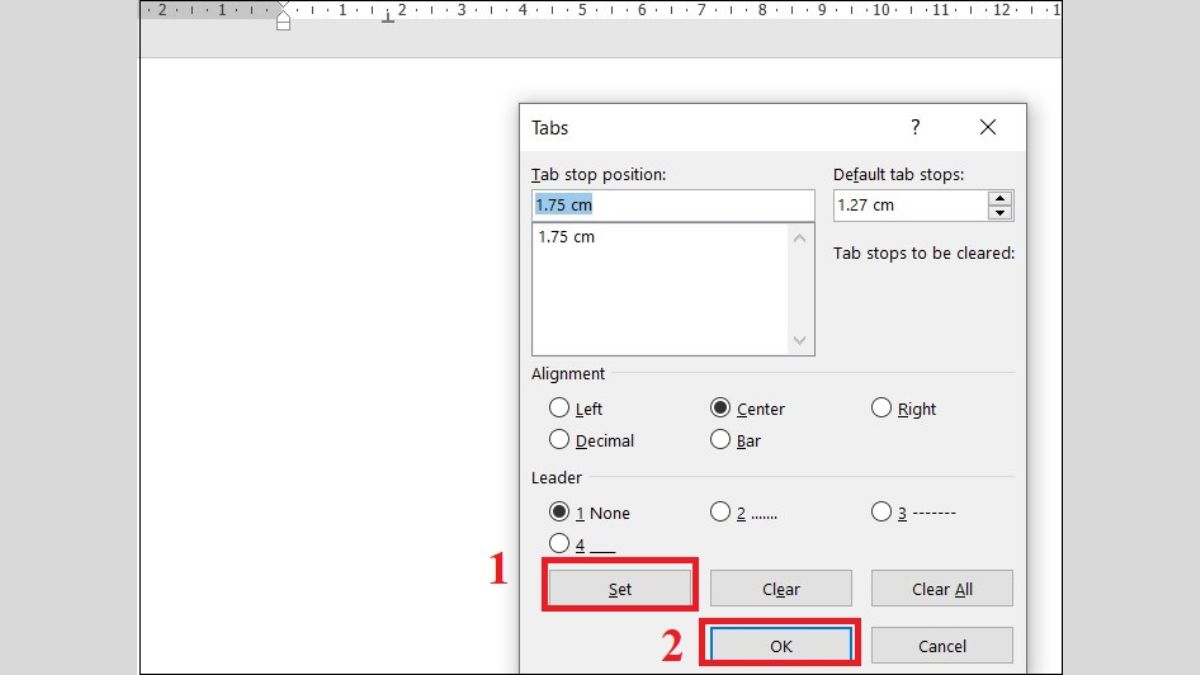This screenshot has width=1200, height=675.
Task: Confirm changes with the OK button
Action: point(780,645)
